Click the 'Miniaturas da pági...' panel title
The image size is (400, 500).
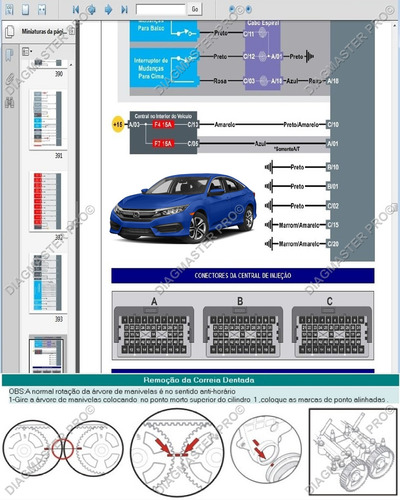point(44,31)
